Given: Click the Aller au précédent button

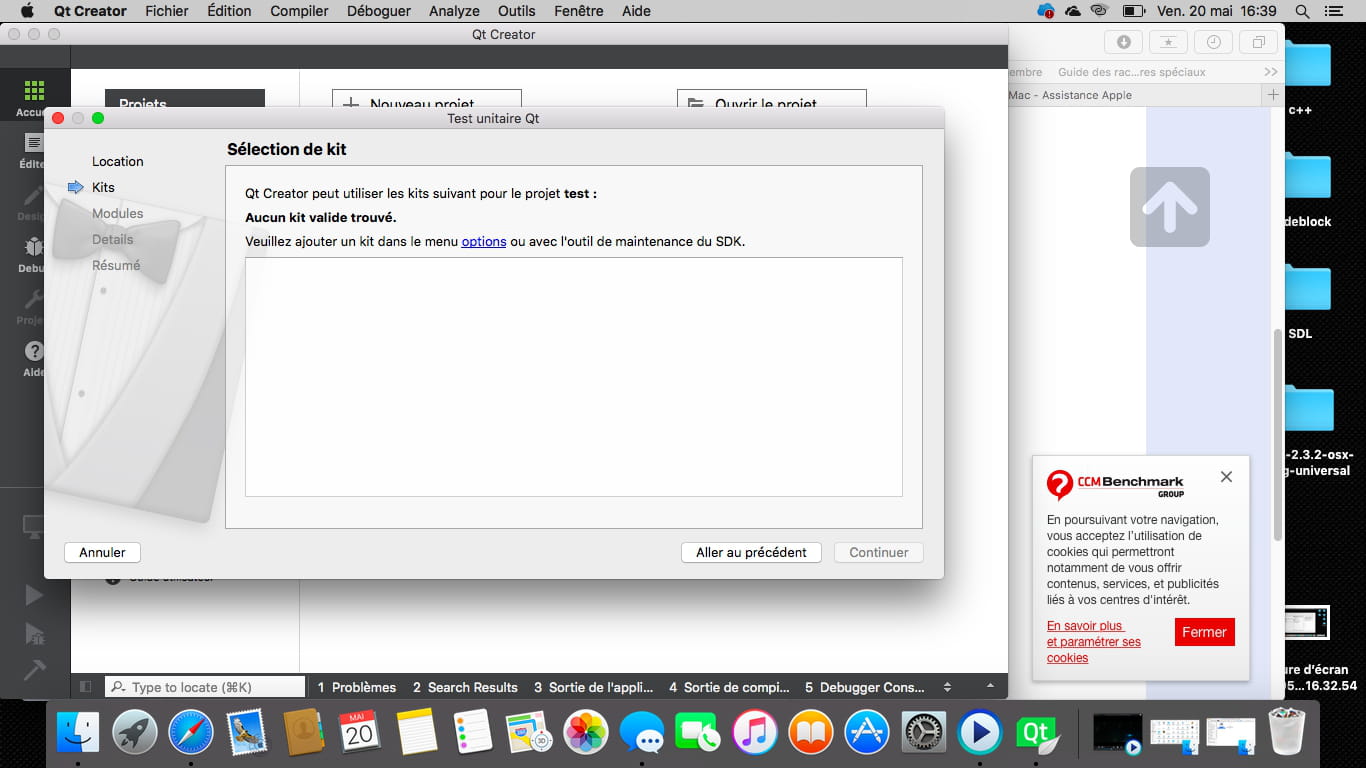Looking at the screenshot, I should click(x=752, y=552).
